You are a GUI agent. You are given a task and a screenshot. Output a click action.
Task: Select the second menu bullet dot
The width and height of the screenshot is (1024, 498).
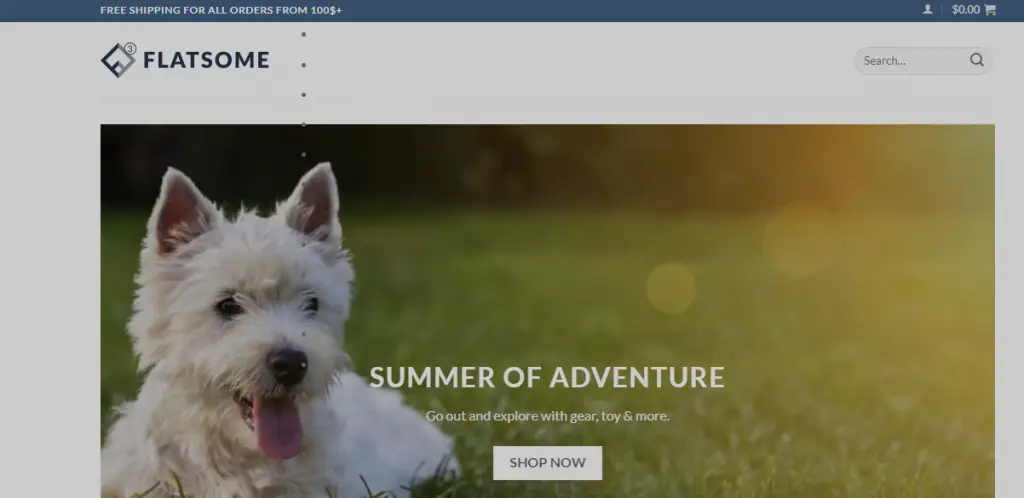tap(304, 65)
